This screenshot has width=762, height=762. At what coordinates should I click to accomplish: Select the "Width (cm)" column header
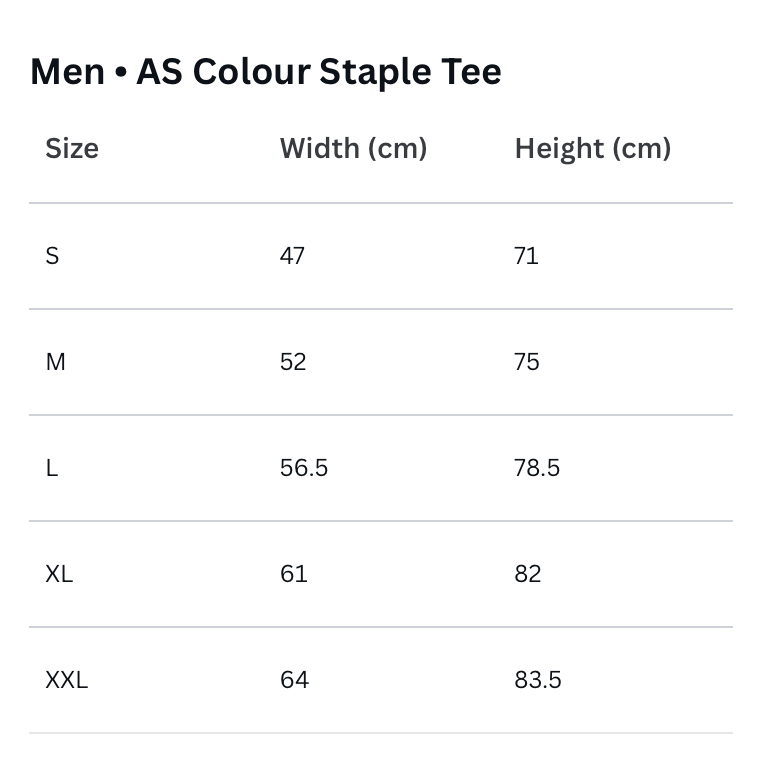click(x=353, y=149)
